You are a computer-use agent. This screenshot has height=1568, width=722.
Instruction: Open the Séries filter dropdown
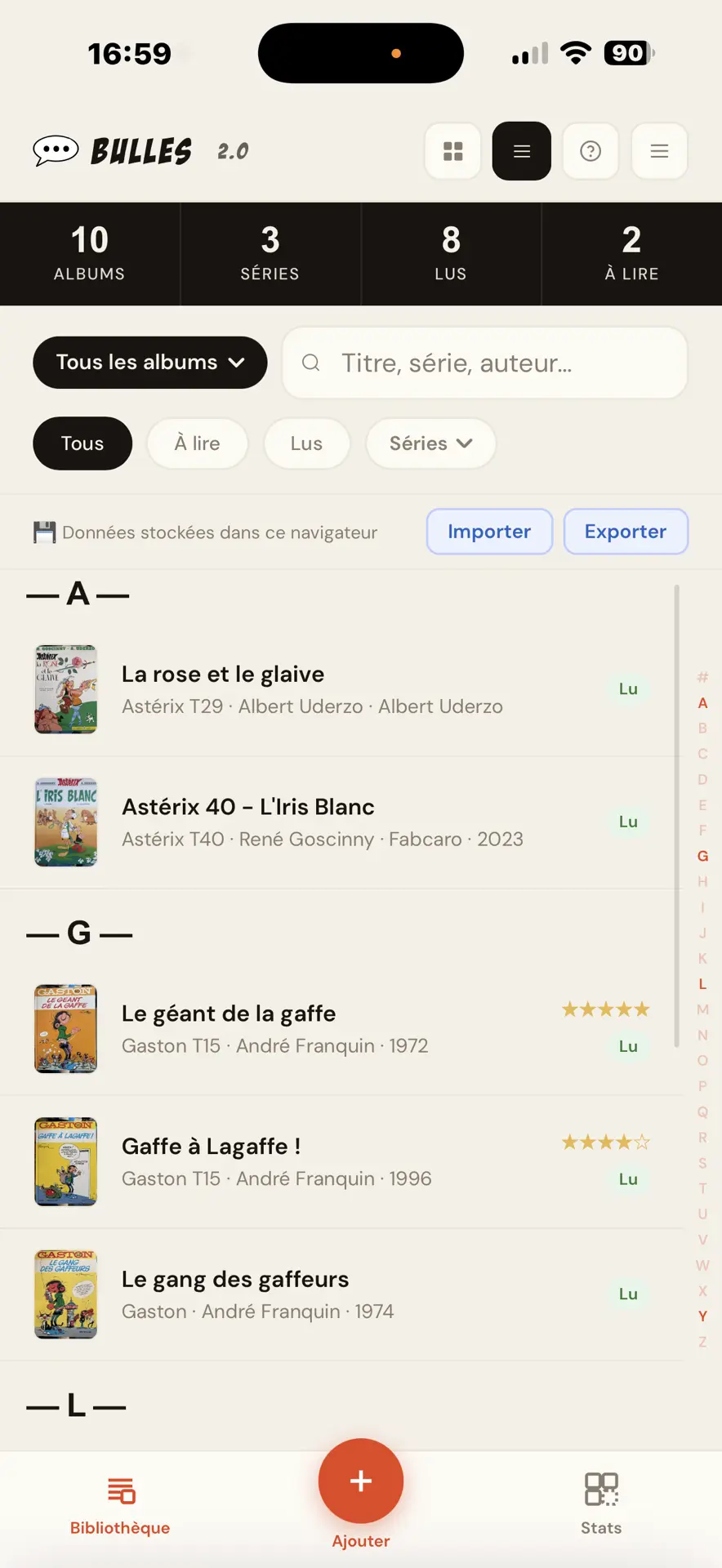tap(430, 443)
